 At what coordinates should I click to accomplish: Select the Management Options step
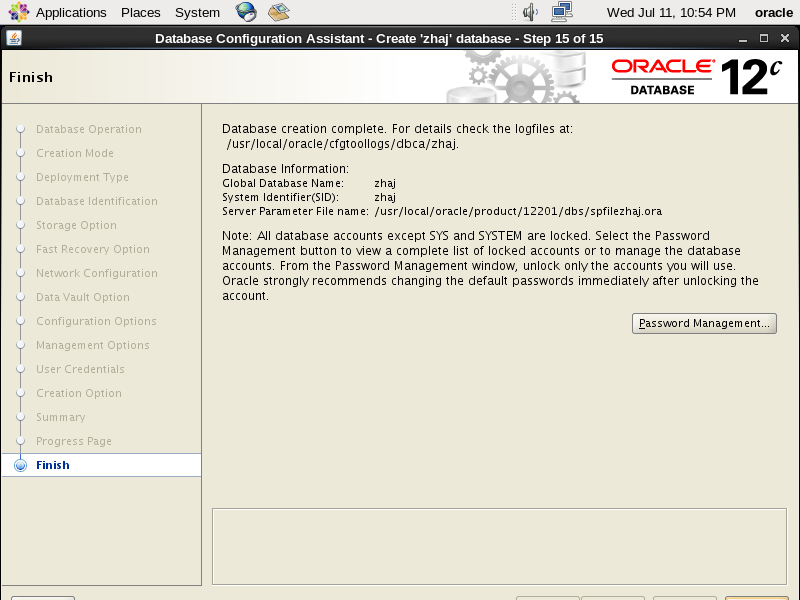click(x=92, y=345)
